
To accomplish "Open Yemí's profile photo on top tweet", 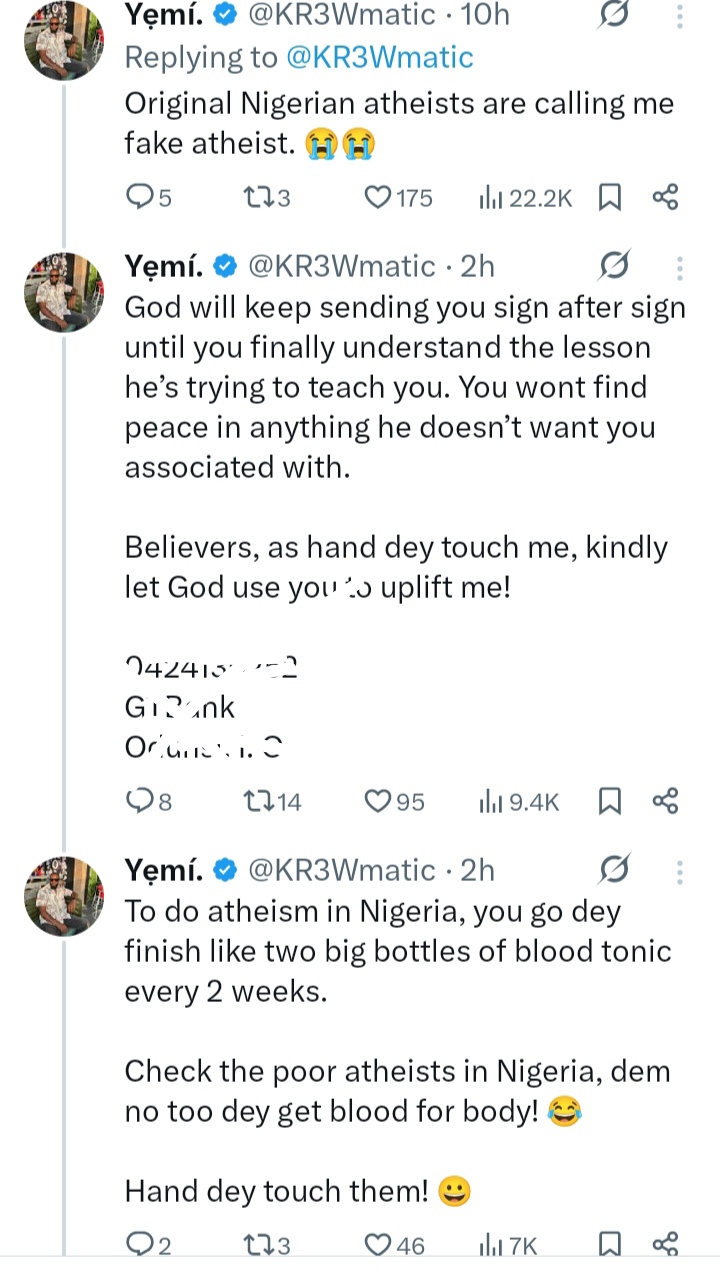I will 64,42.
